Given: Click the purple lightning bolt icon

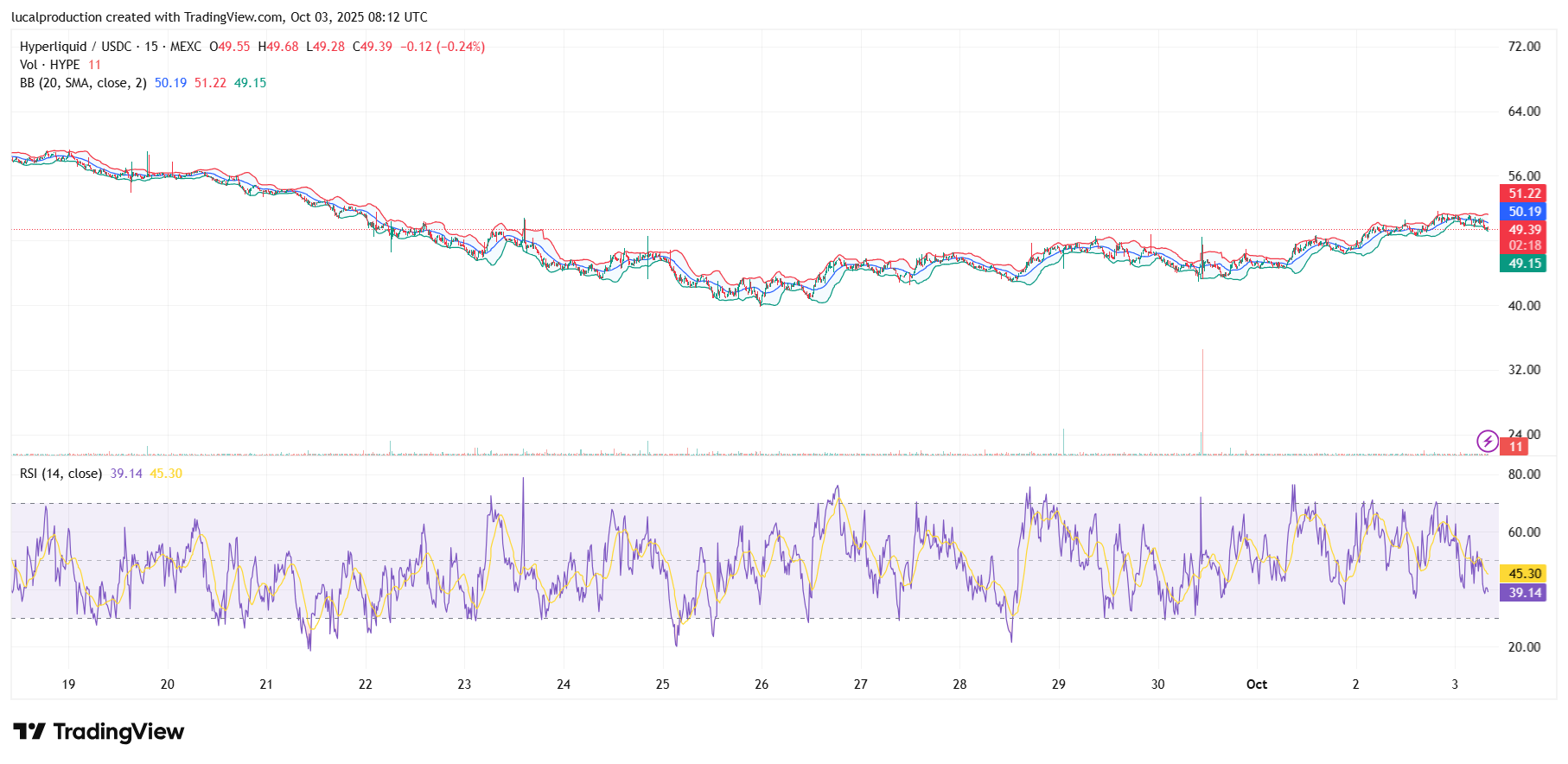Looking at the screenshot, I should point(1487,442).
